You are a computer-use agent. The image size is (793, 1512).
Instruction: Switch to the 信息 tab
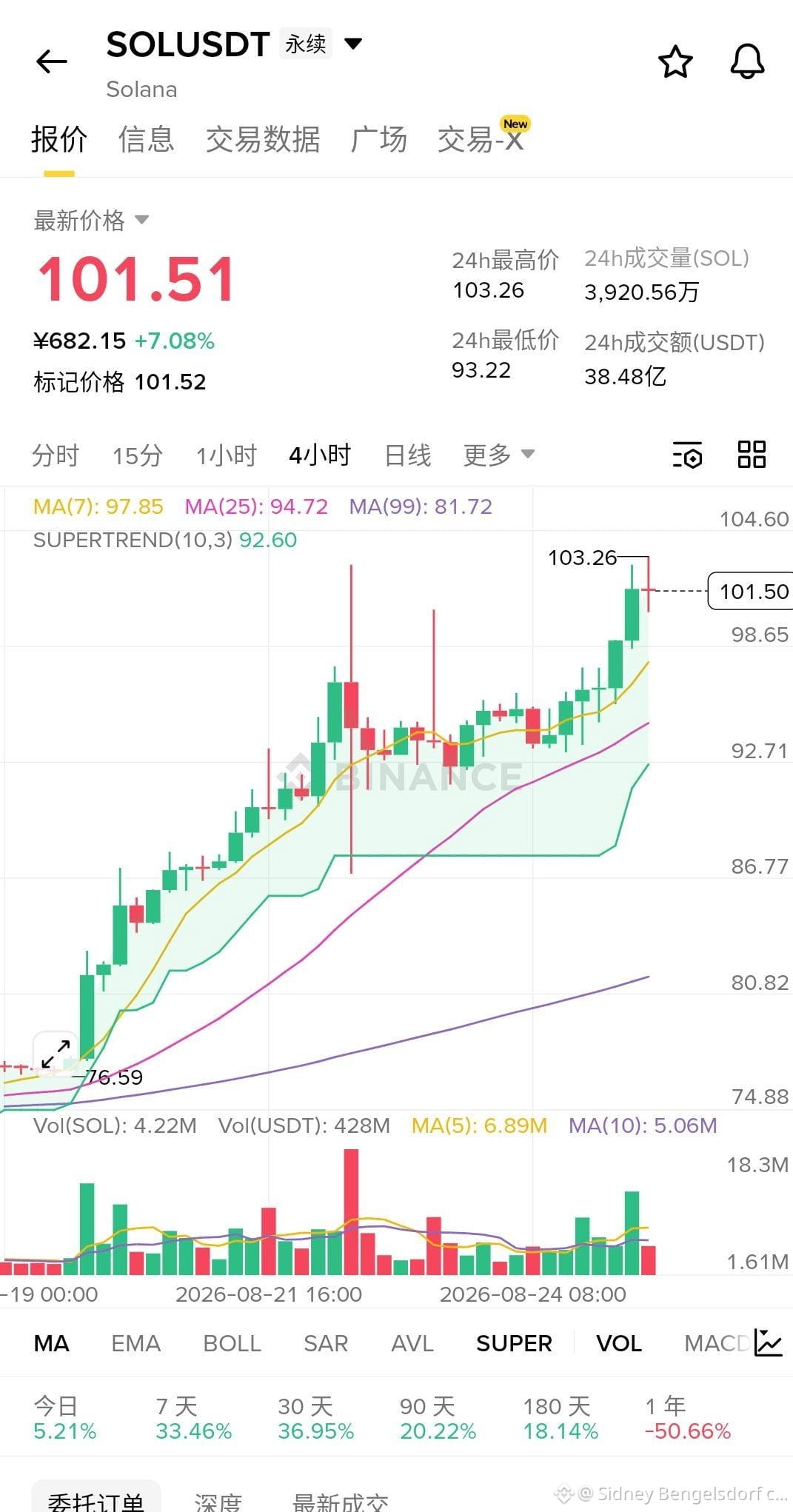point(147,139)
